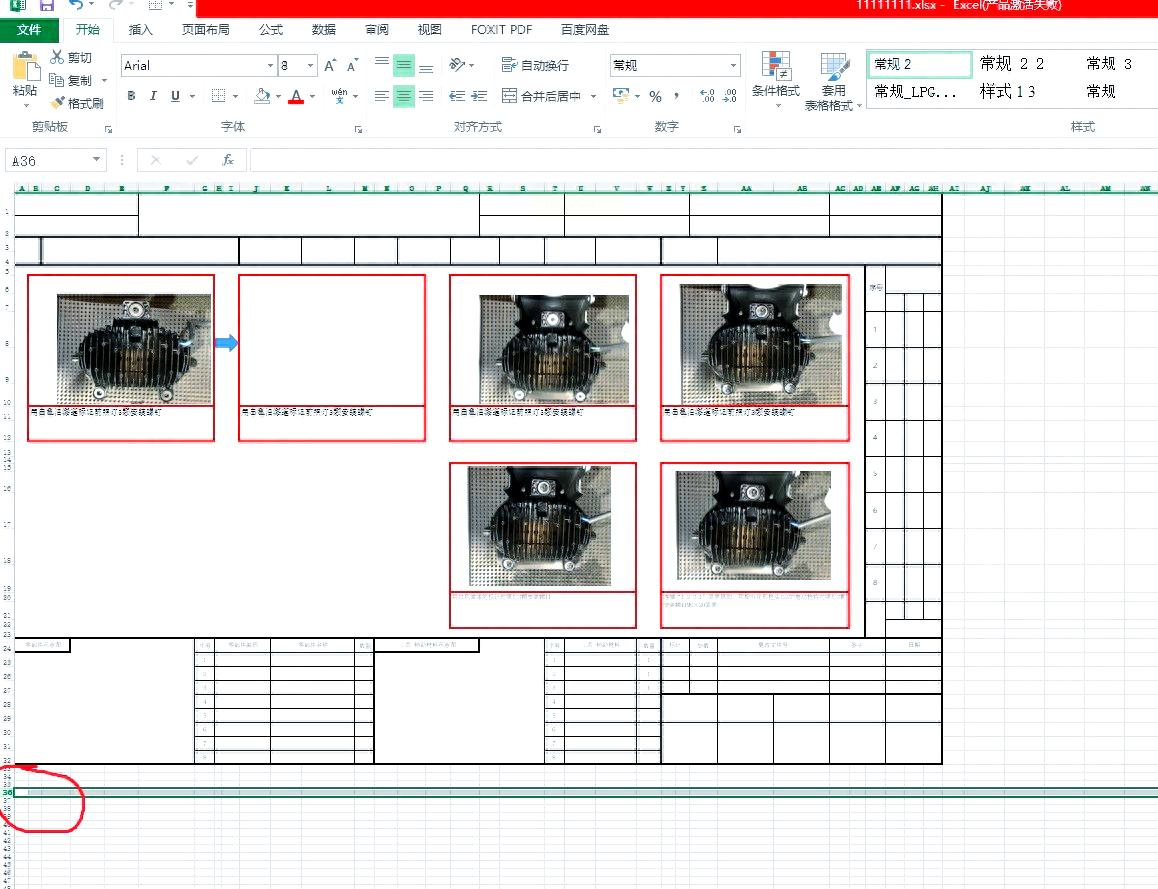Click the Bold formatting icon
Screen dimensions: 1158x889
click(131, 96)
